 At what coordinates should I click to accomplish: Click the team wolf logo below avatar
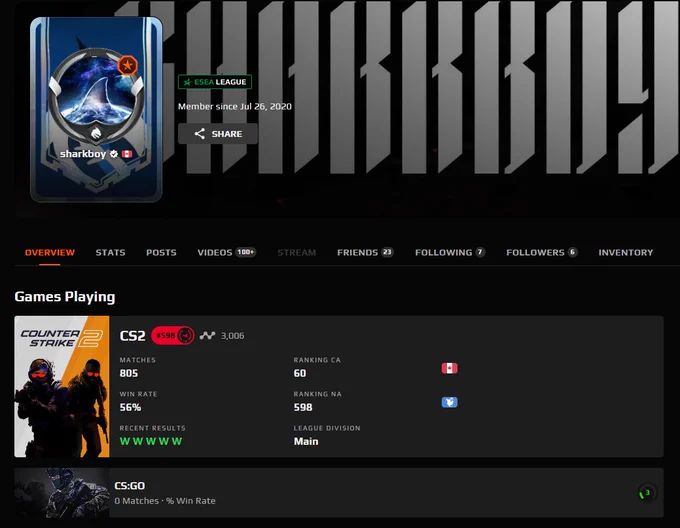click(96, 133)
